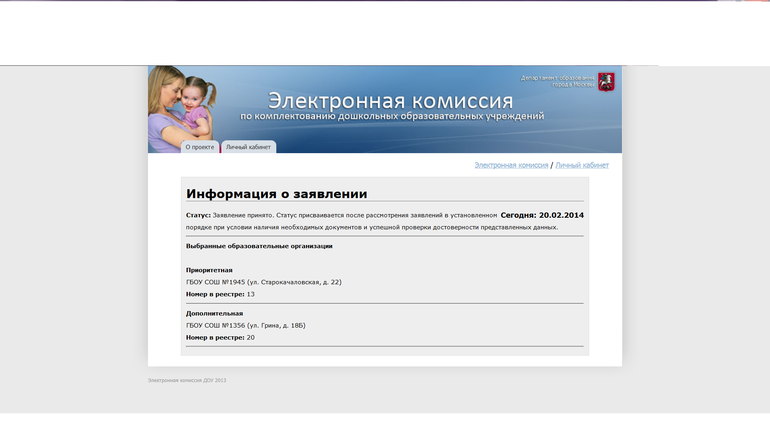
Task: Click registry number 20
Action: (250, 338)
